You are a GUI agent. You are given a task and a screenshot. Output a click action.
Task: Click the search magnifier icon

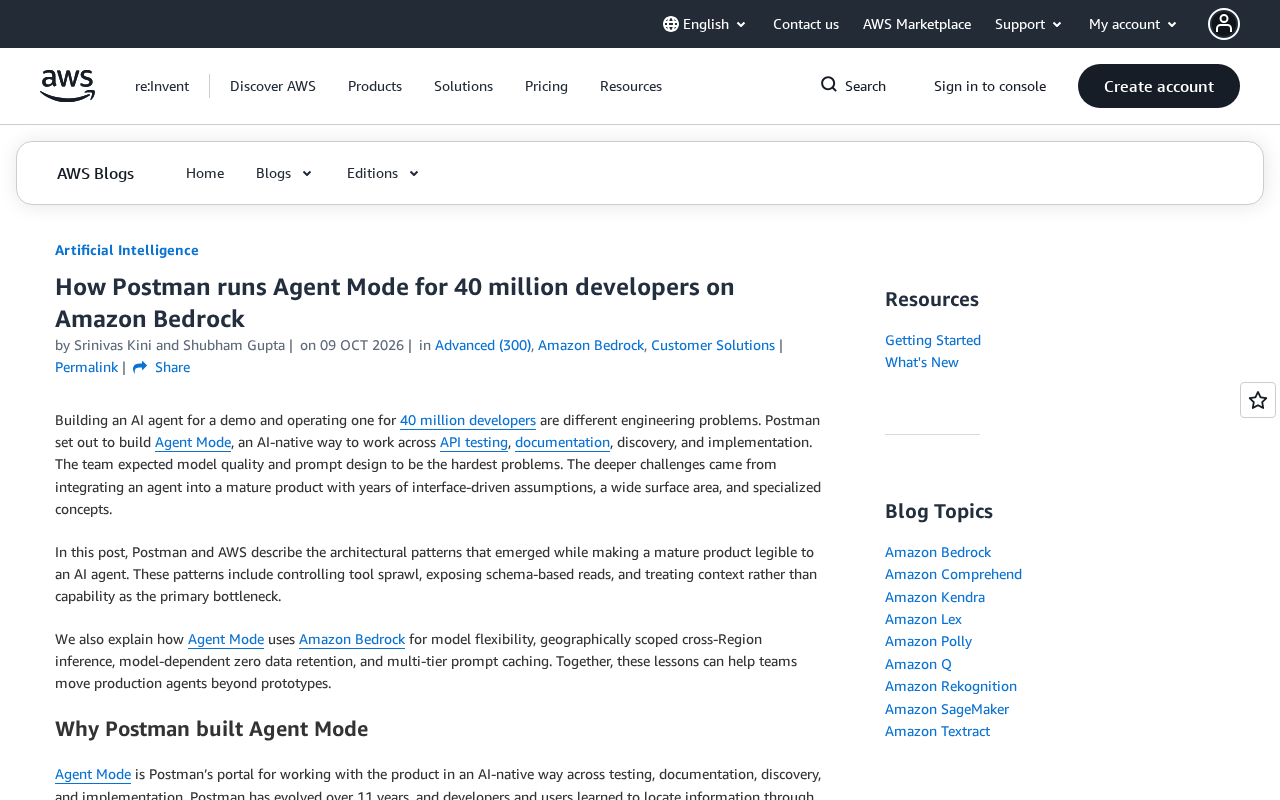click(829, 85)
